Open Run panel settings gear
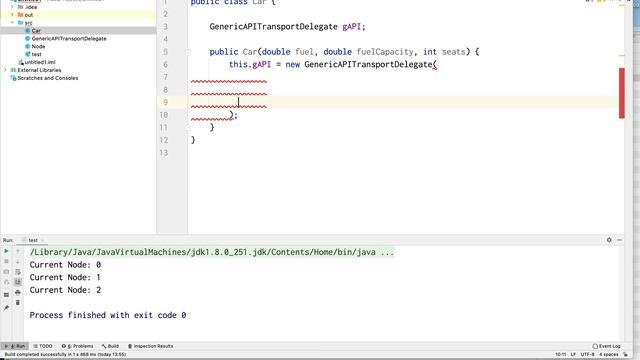 pyautogui.click(x=609, y=240)
